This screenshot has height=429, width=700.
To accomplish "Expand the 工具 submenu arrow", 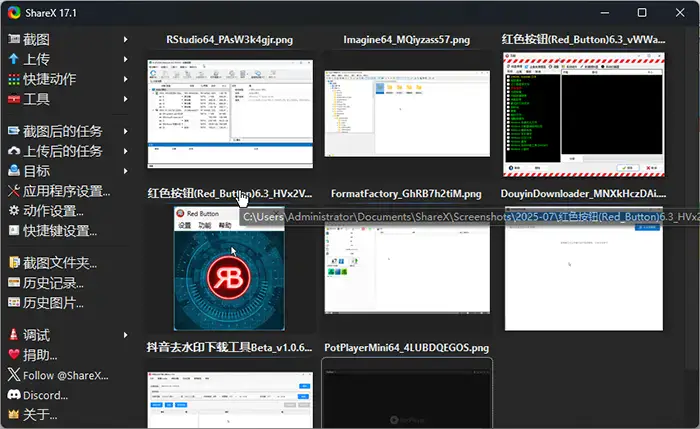I will coord(125,99).
